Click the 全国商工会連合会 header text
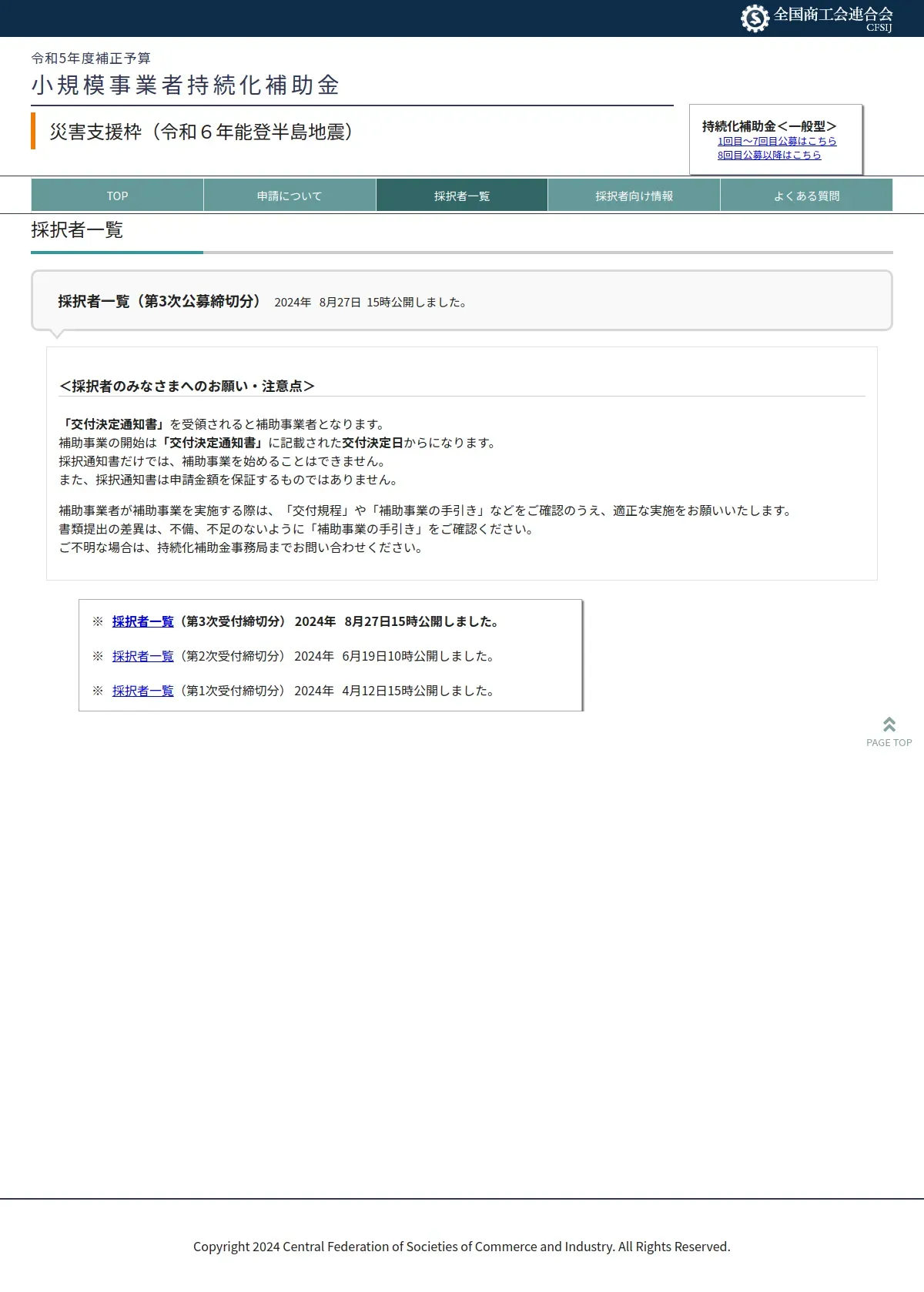 tap(833, 15)
